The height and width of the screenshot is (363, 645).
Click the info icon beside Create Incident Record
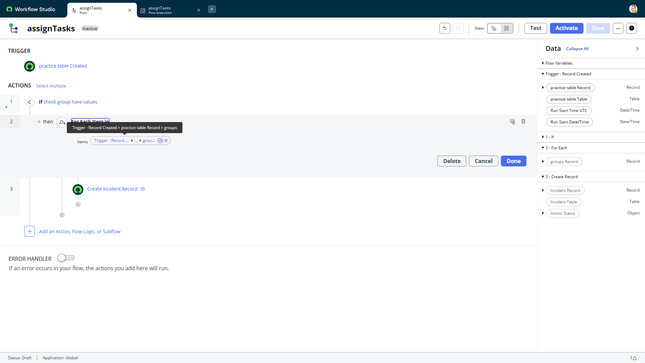click(143, 189)
